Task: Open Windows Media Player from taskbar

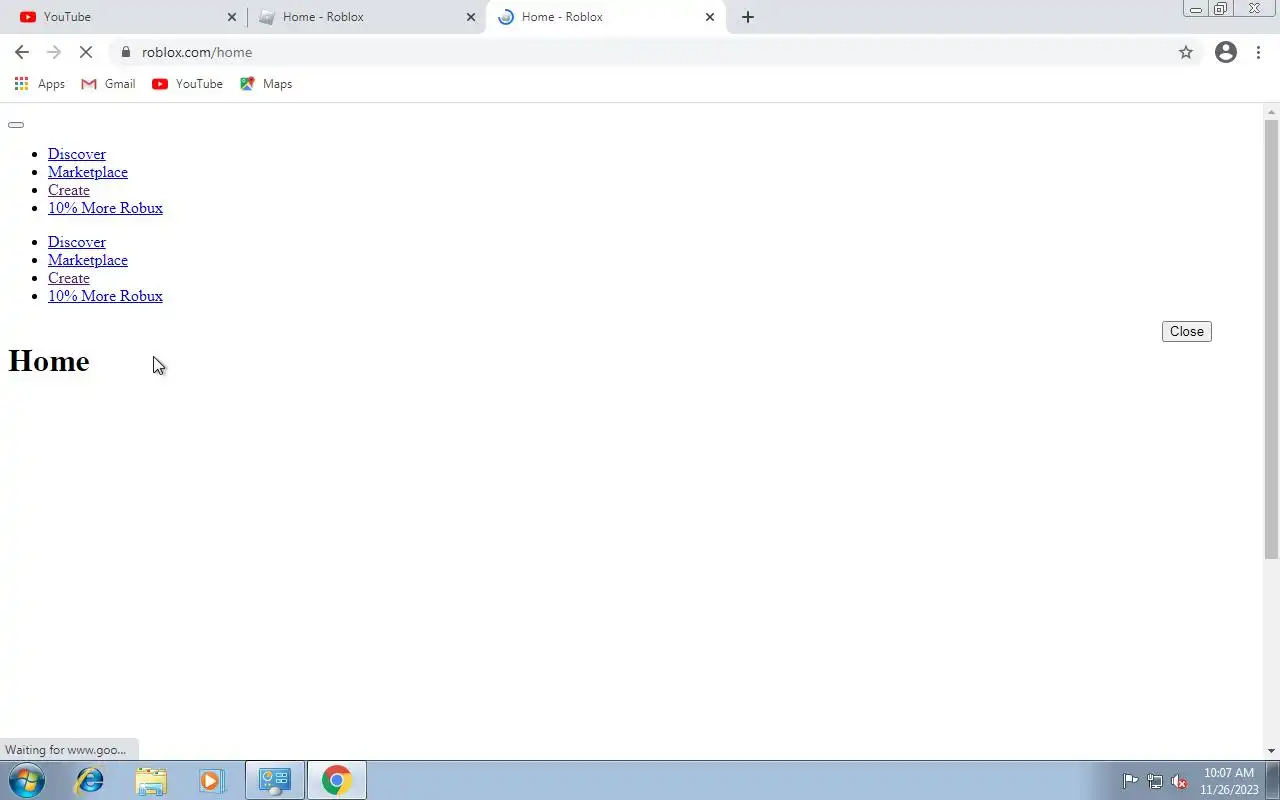Action: (x=212, y=780)
